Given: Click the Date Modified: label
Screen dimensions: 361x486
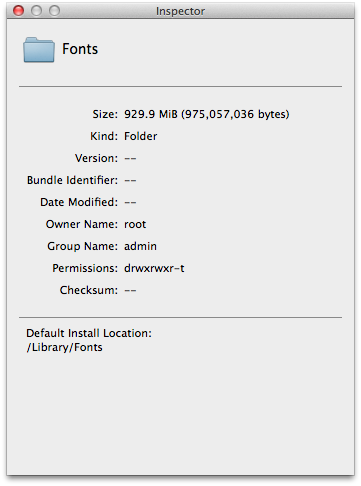Looking at the screenshot, I should pyautogui.click(x=79, y=202).
